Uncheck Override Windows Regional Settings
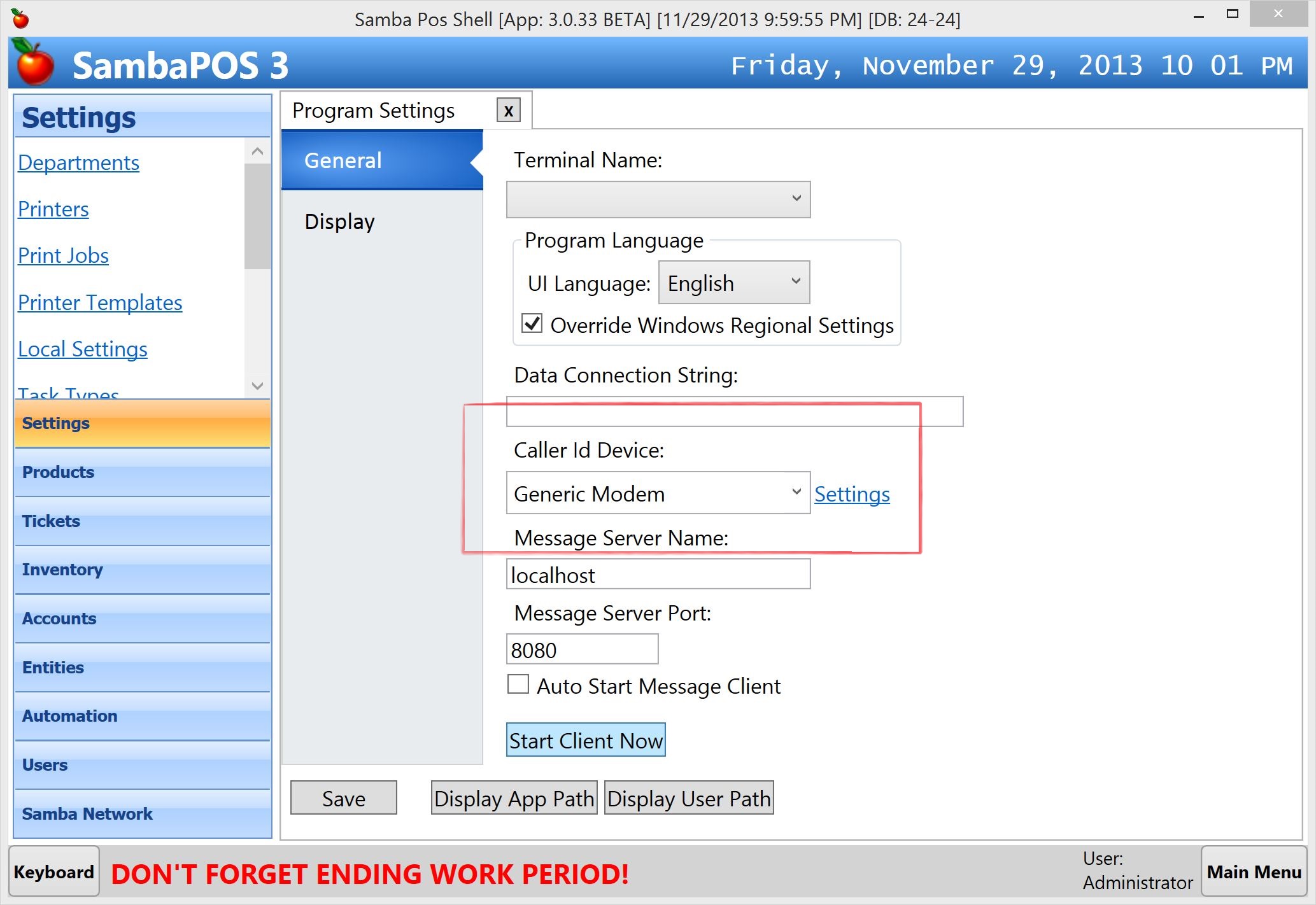This screenshot has width=1316, height=905. pos(532,324)
